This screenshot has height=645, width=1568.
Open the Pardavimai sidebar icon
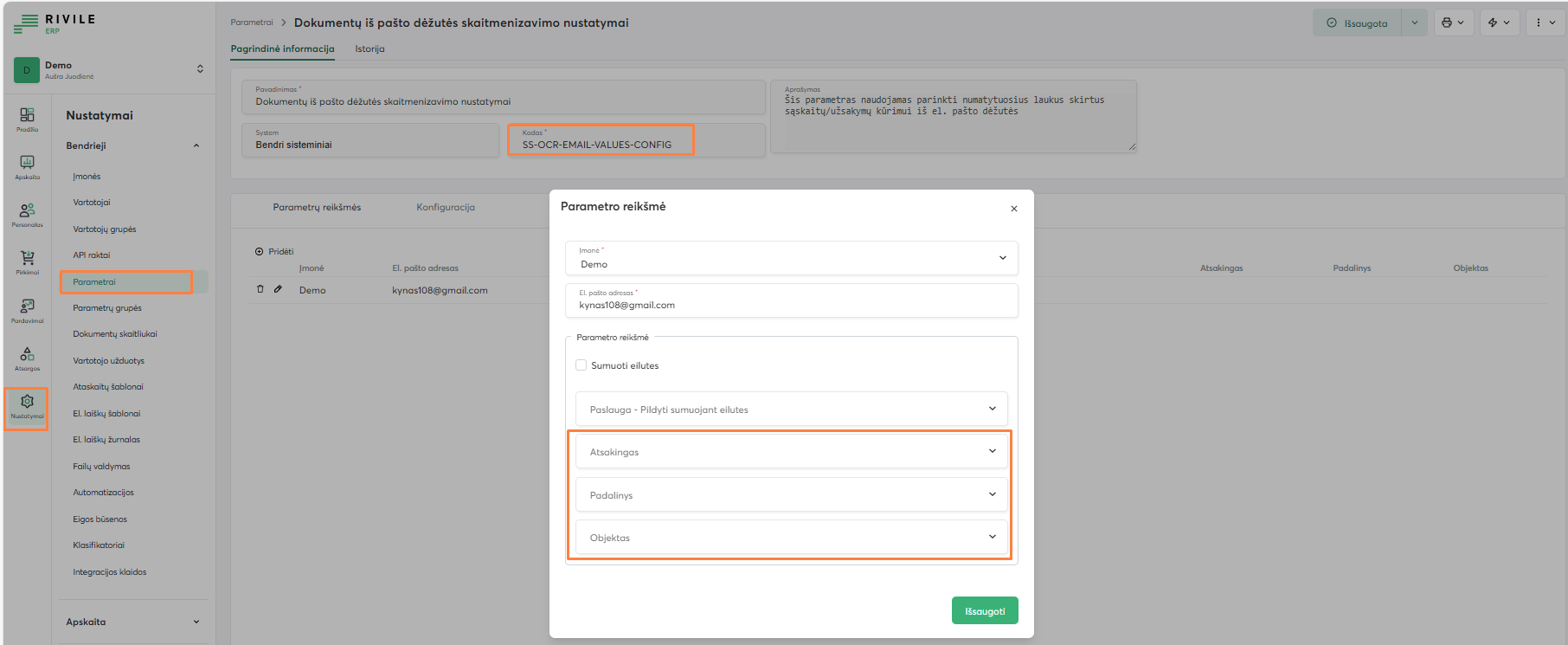27,309
